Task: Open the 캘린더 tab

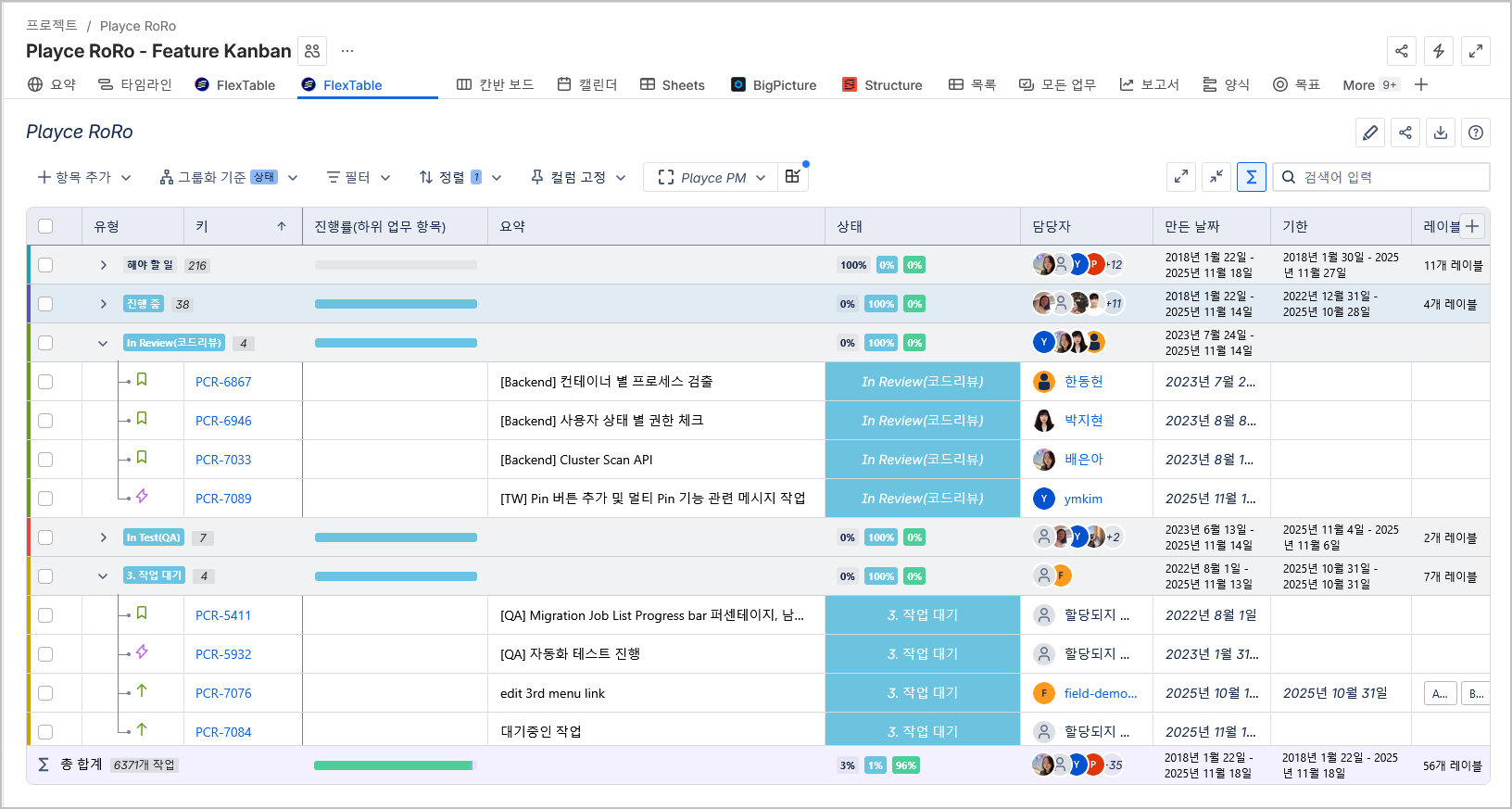Action: point(587,84)
